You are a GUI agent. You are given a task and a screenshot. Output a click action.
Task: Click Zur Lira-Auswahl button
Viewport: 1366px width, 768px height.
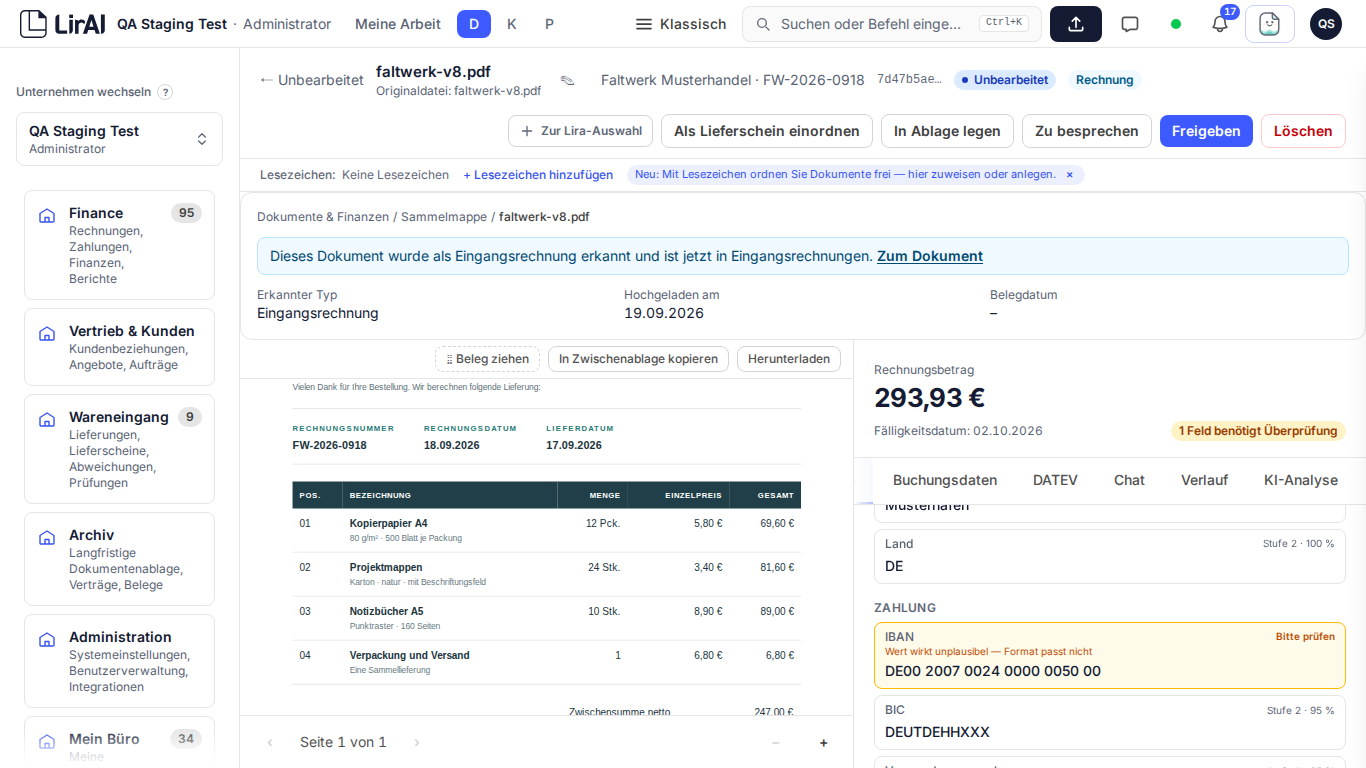tap(581, 131)
